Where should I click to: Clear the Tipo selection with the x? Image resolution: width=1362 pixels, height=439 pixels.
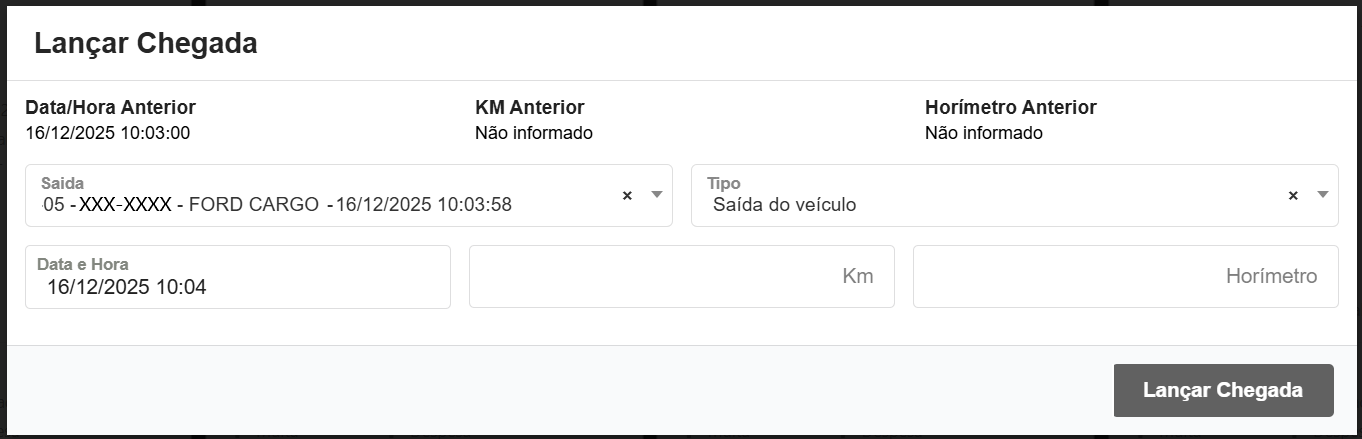[1293, 196]
